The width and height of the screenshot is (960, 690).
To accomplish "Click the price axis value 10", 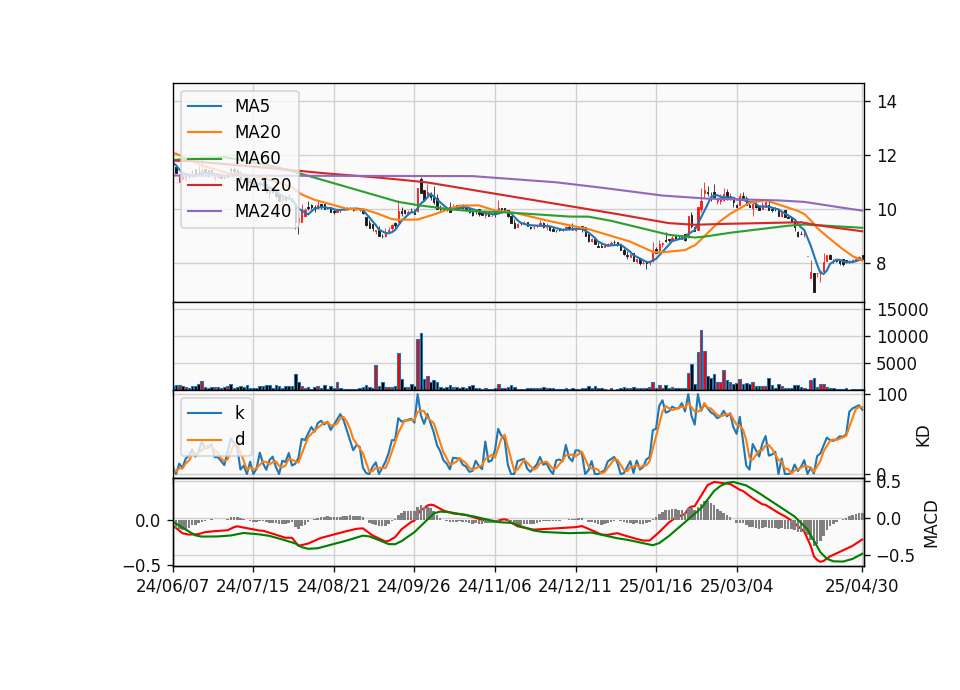I will coord(887,210).
